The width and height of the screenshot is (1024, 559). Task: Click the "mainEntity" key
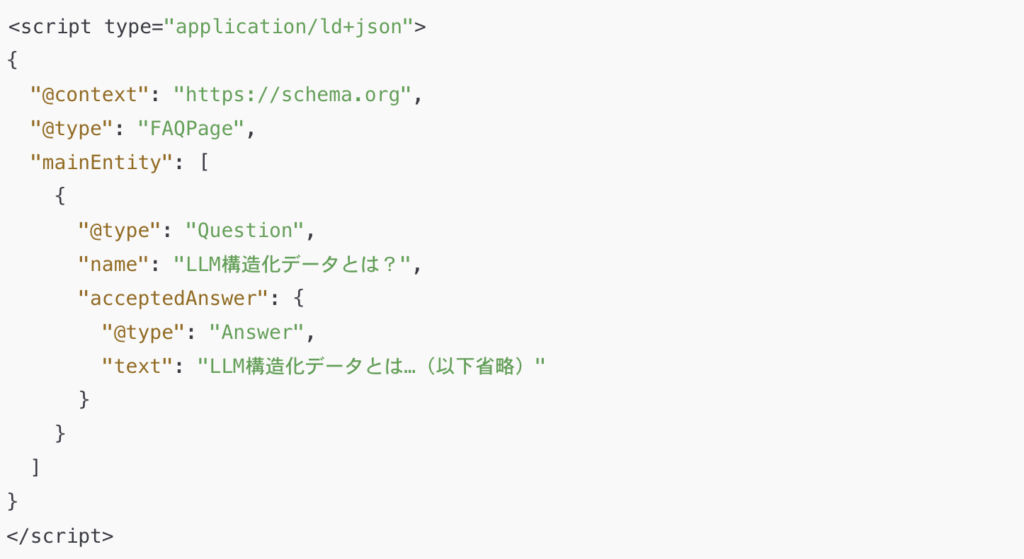coord(102,163)
